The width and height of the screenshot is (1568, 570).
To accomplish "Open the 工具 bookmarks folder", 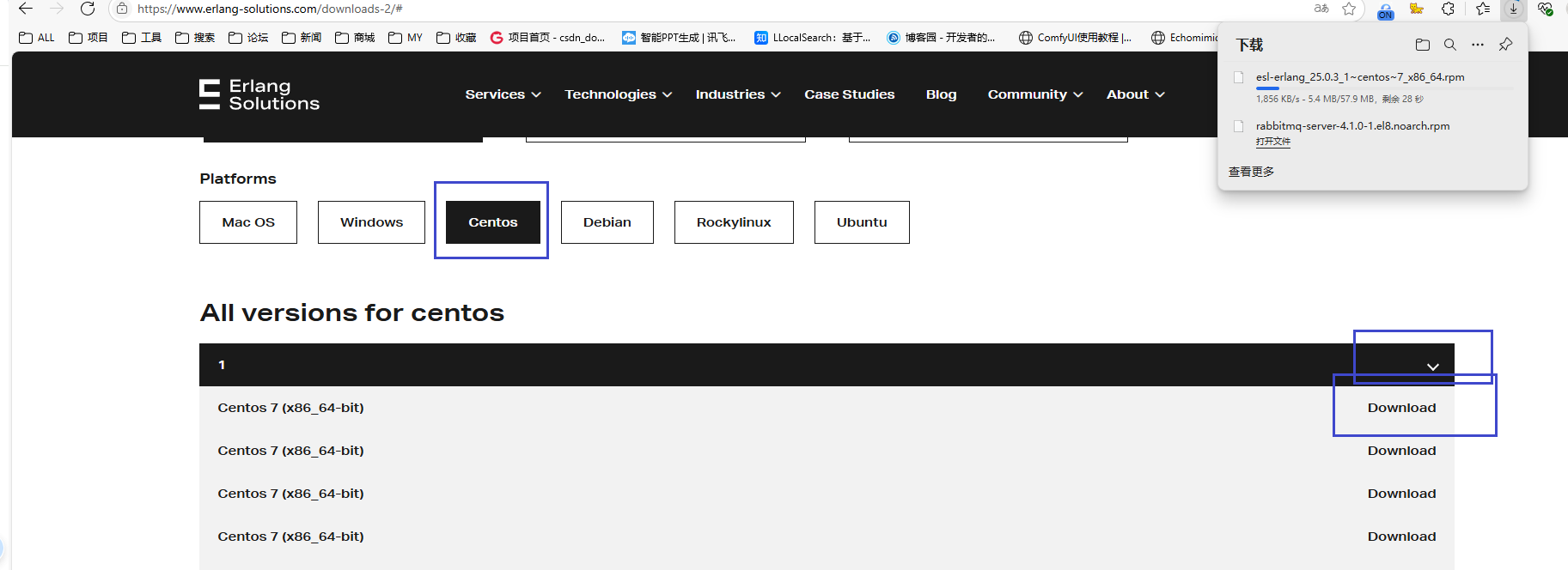I will tap(142, 38).
